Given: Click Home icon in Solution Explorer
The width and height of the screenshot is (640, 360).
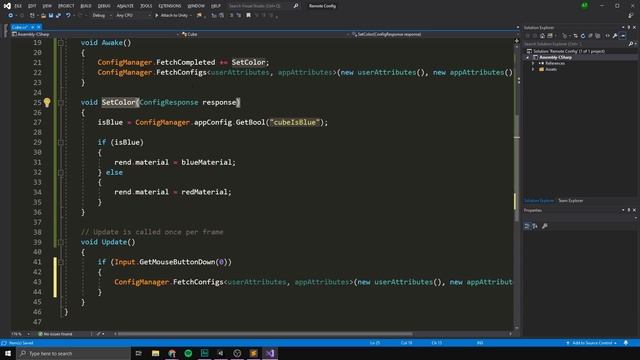Looking at the screenshot, I should pos(542,36).
